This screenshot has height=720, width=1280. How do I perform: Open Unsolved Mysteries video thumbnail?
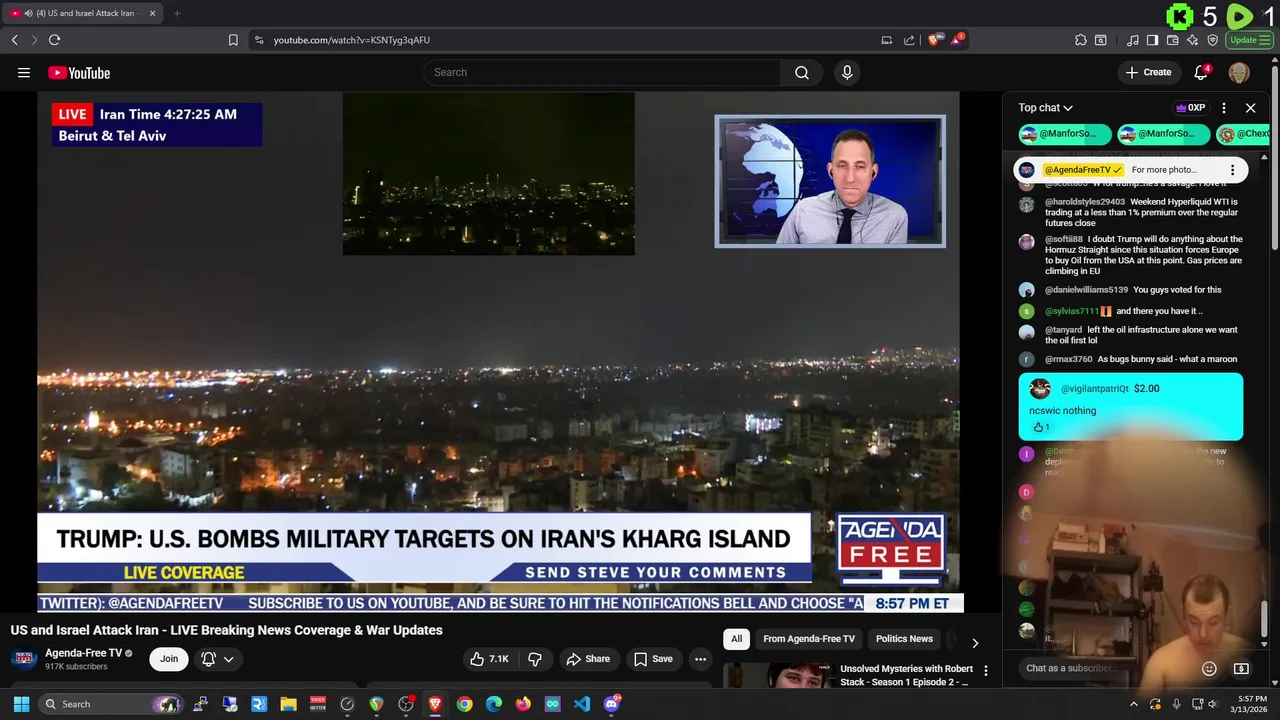[777, 676]
